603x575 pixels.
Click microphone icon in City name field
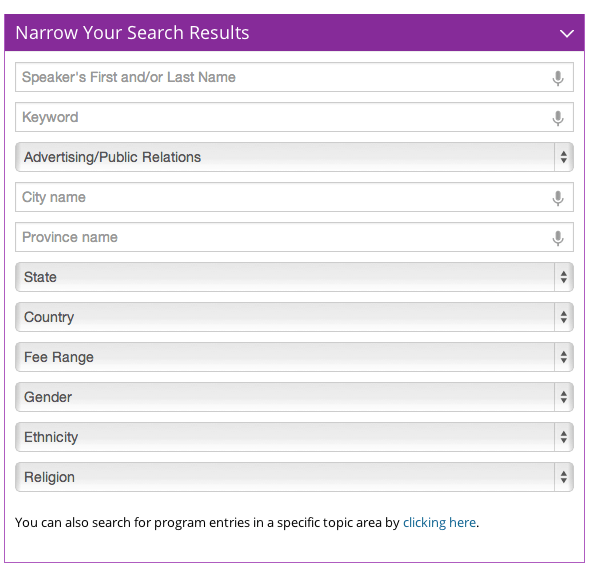click(558, 198)
